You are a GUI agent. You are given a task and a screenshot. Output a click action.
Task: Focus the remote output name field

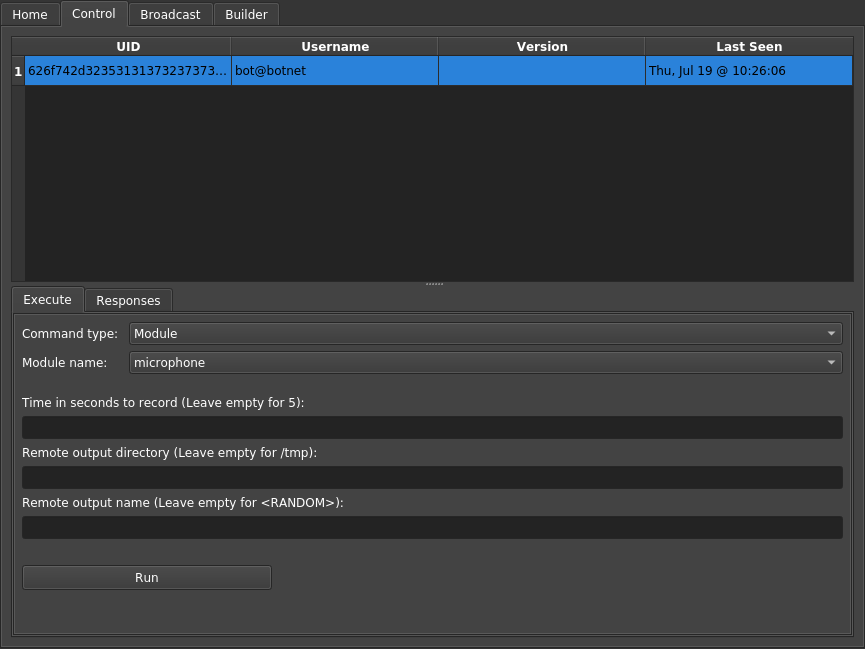[x=432, y=528]
